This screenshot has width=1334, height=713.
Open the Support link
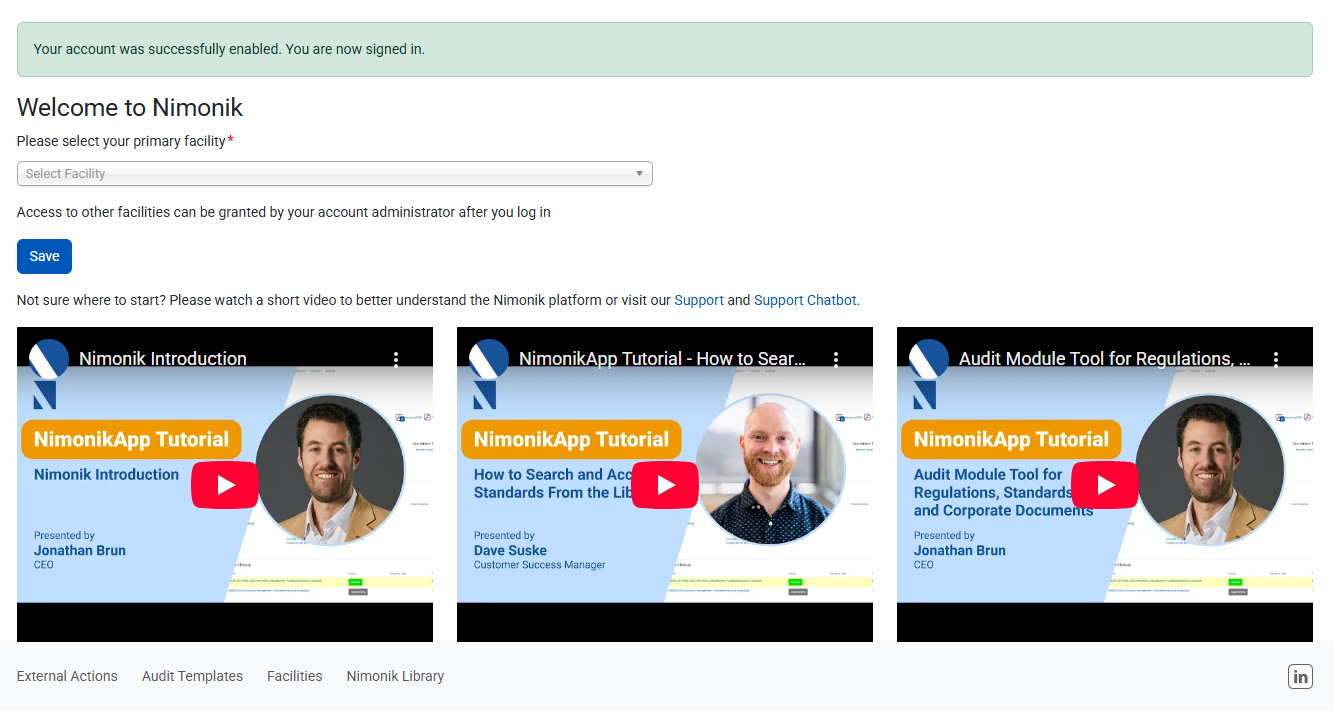point(699,300)
